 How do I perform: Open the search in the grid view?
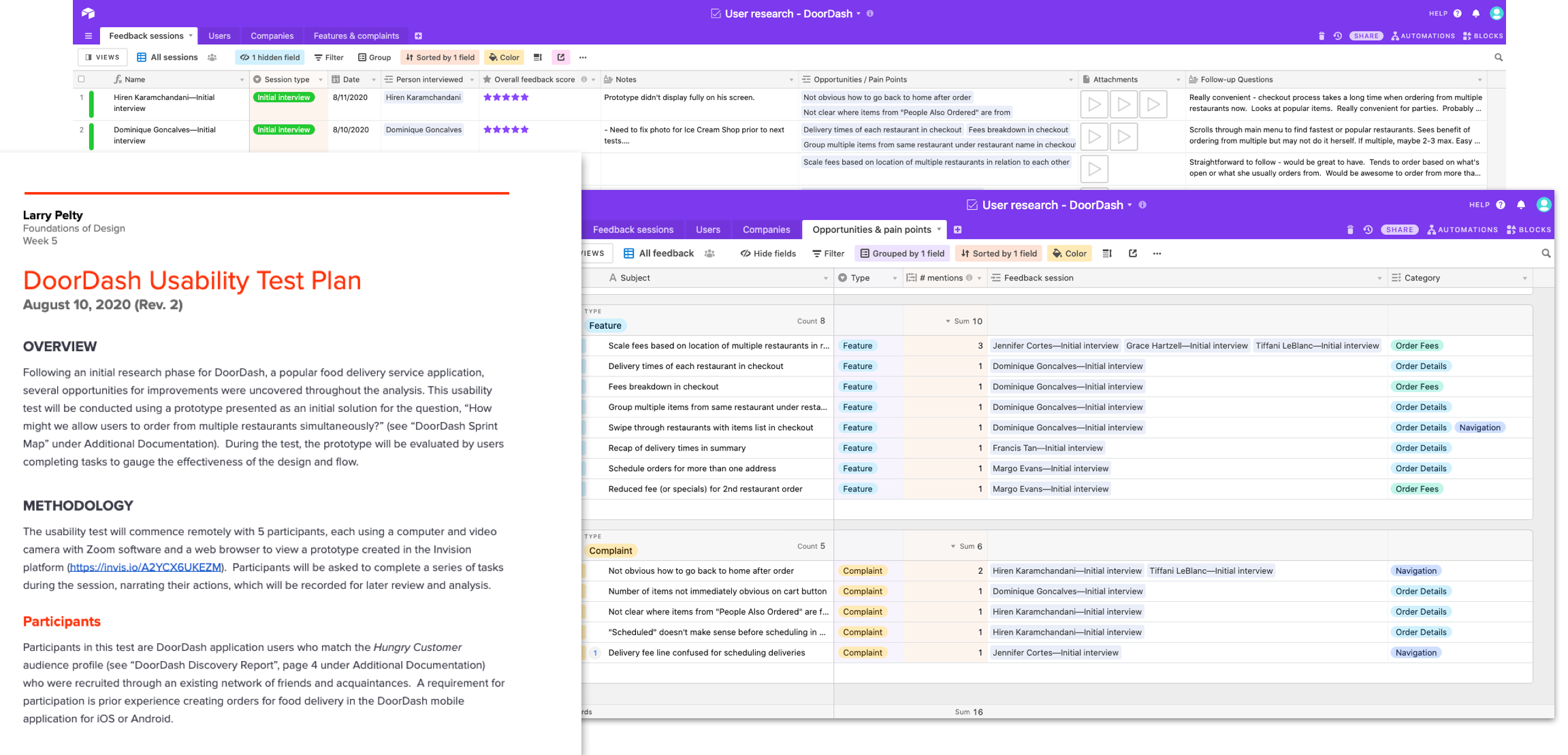(1498, 57)
